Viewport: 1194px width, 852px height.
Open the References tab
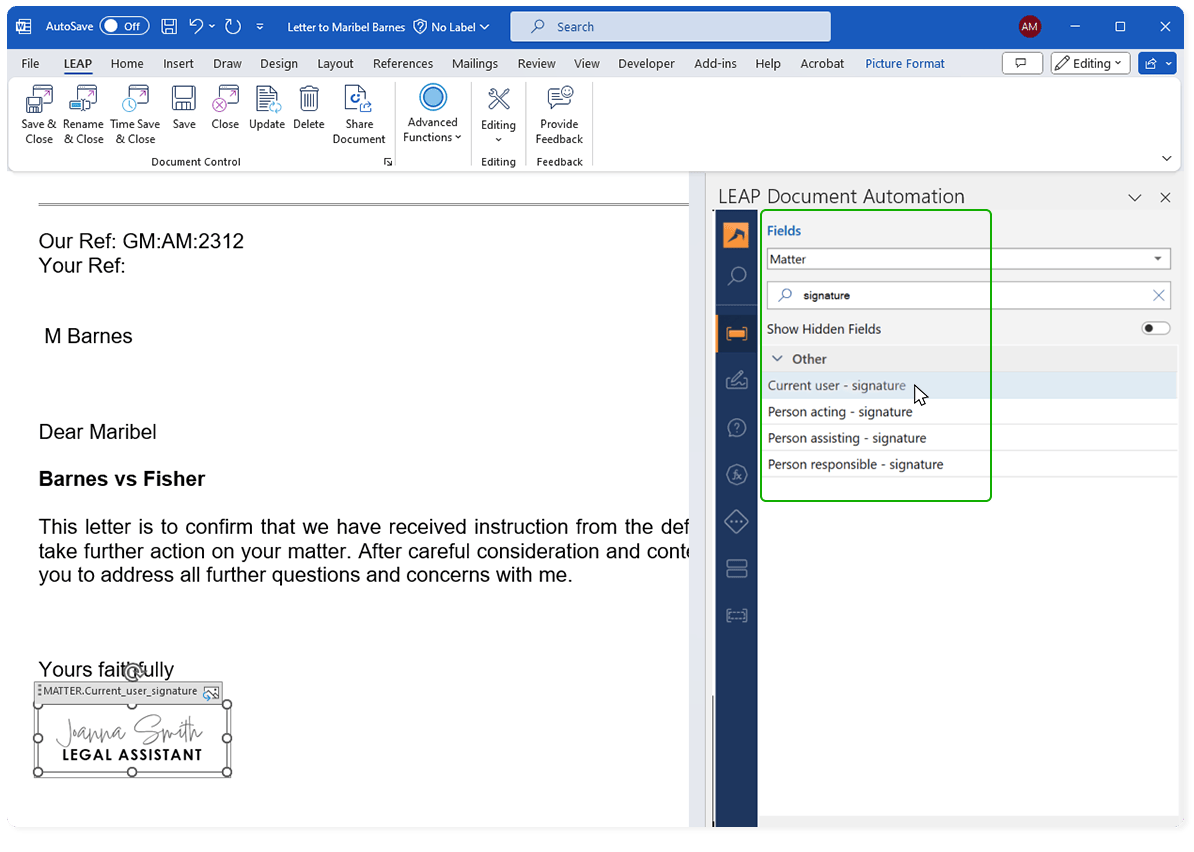pyautogui.click(x=403, y=63)
